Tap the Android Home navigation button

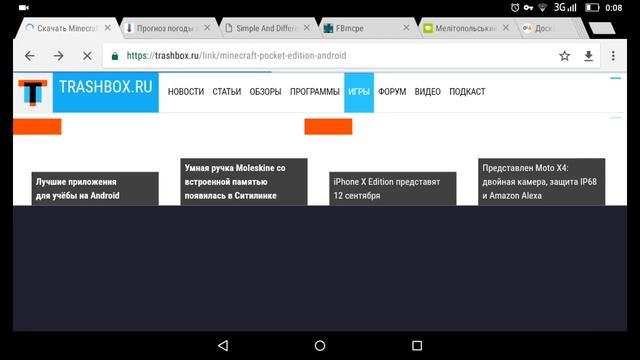(x=320, y=346)
